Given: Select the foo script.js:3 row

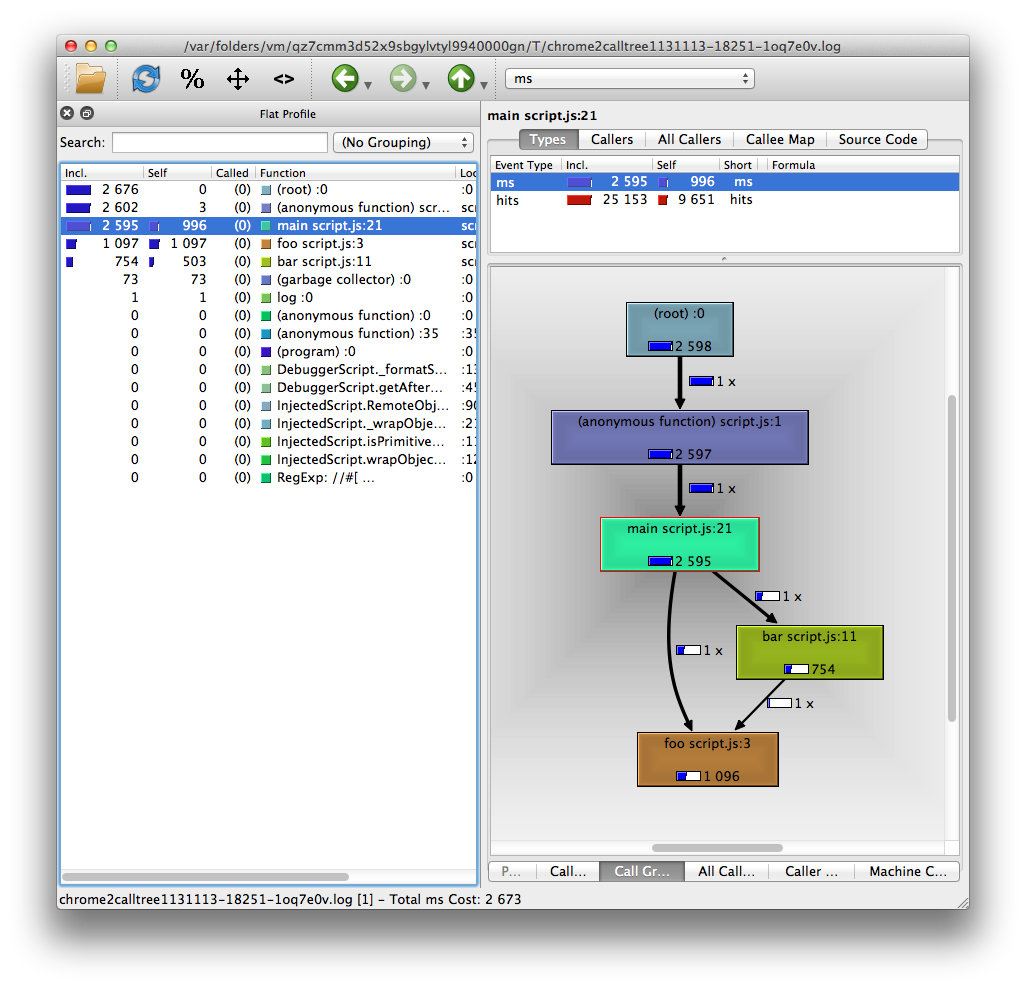Looking at the screenshot, I should click(268, 243).
